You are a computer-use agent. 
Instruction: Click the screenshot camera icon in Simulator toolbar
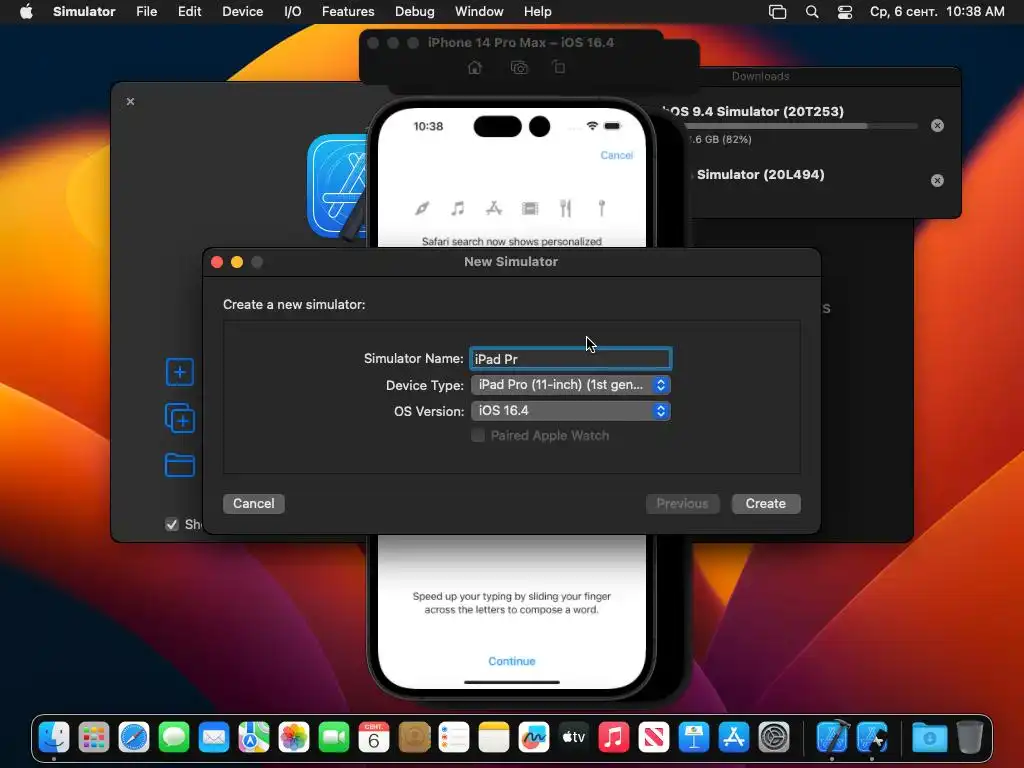click(x=519, y=67)
